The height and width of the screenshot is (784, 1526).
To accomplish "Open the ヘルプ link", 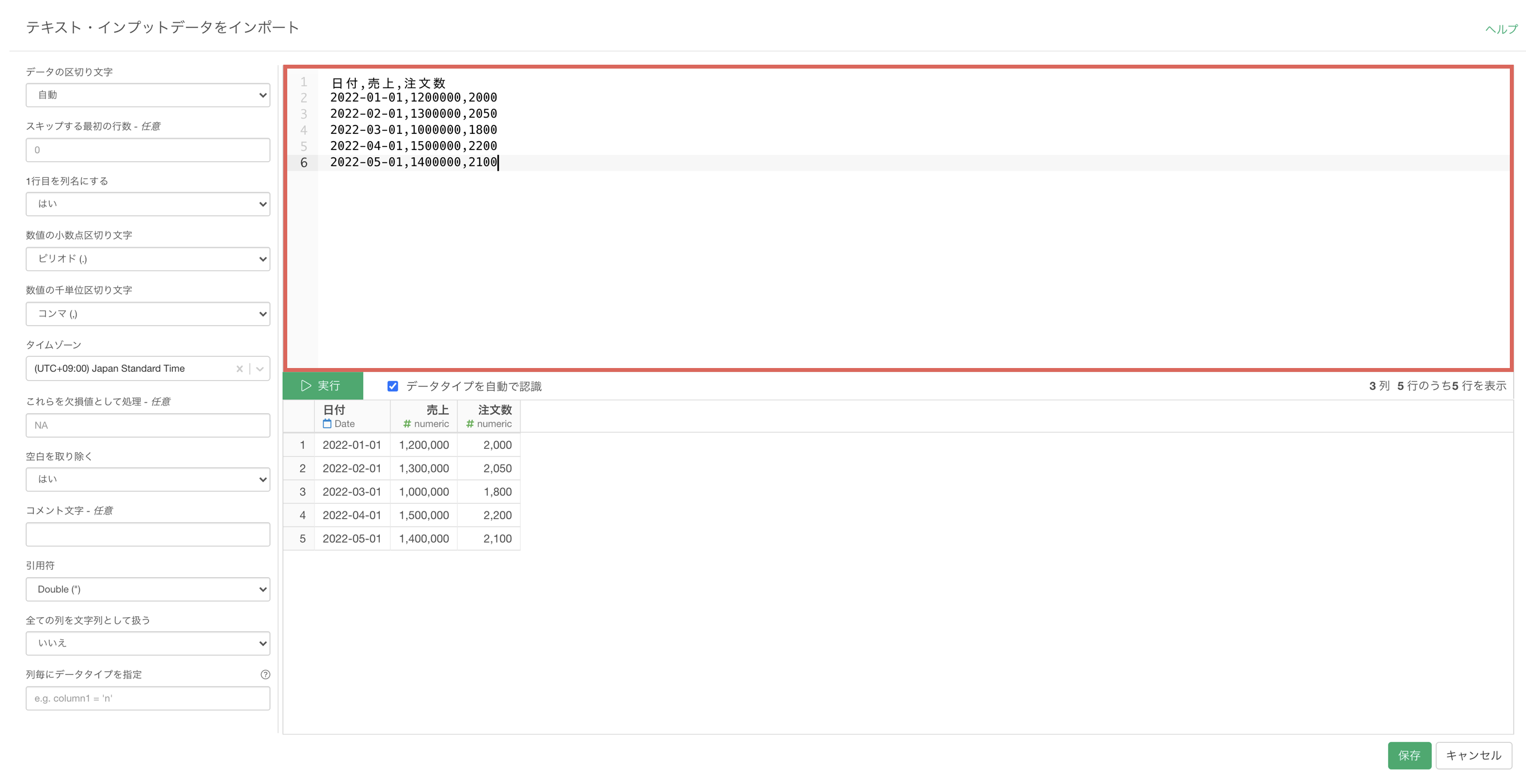I will 1501,29.
